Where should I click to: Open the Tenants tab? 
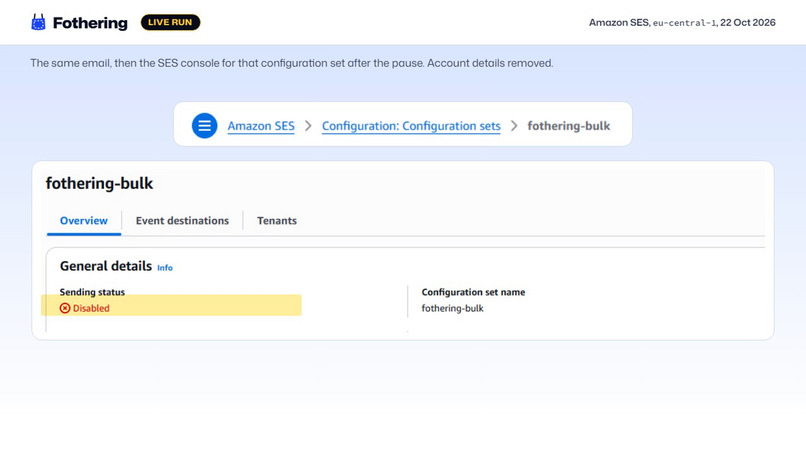pos(277,221)
